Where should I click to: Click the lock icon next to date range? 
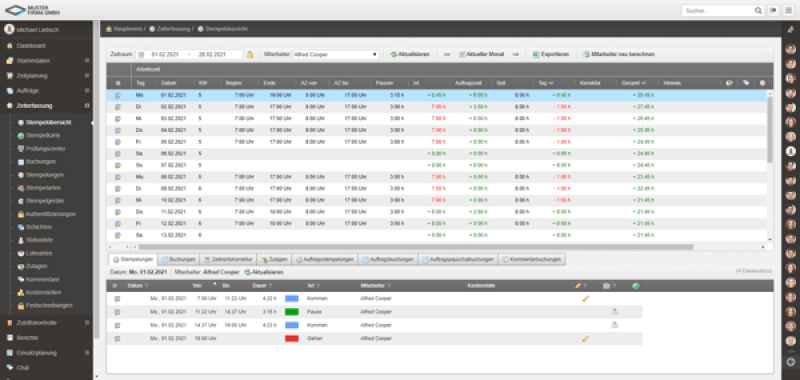point(250,54)
